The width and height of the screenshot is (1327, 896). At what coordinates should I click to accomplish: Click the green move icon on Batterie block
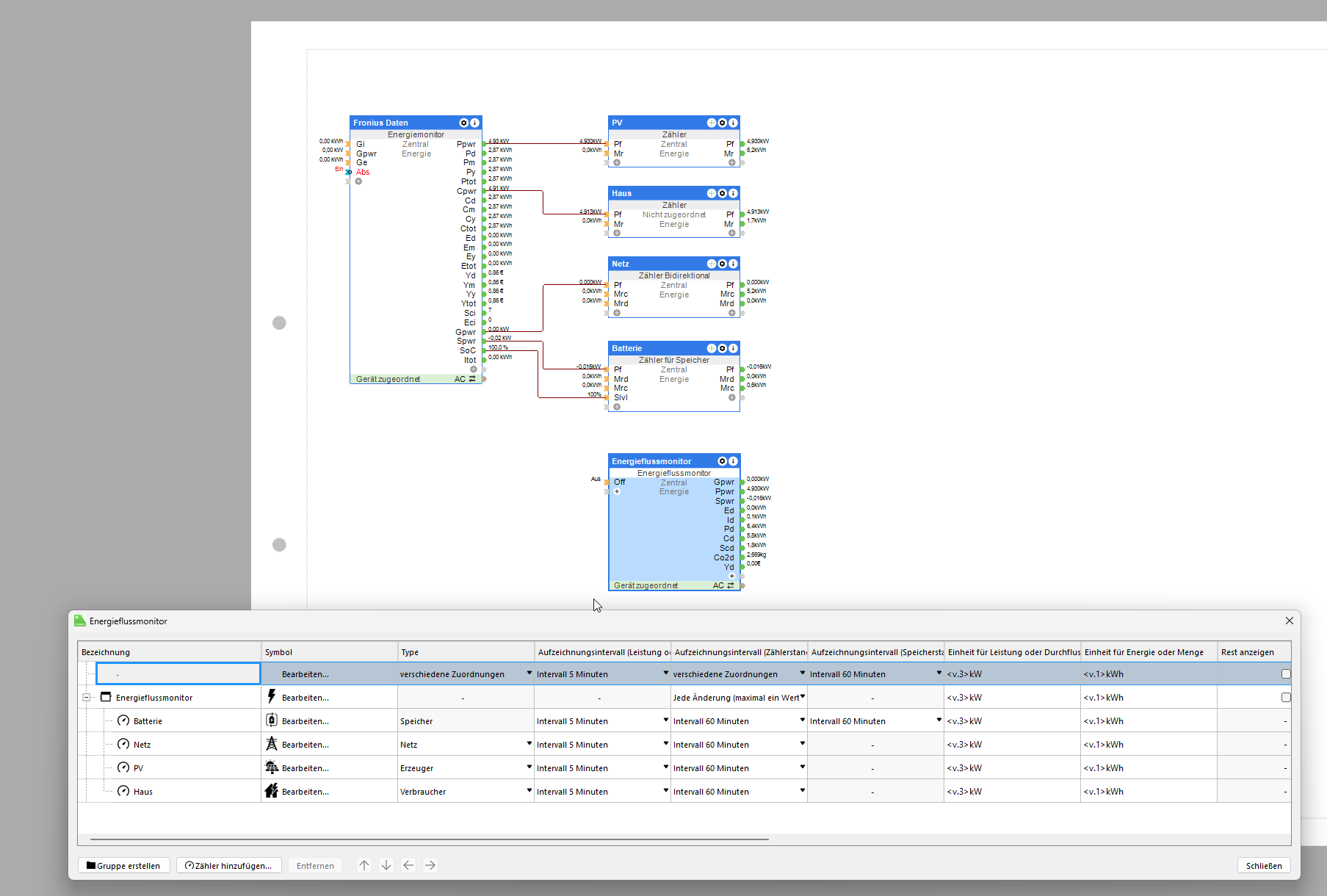[712, 348]
